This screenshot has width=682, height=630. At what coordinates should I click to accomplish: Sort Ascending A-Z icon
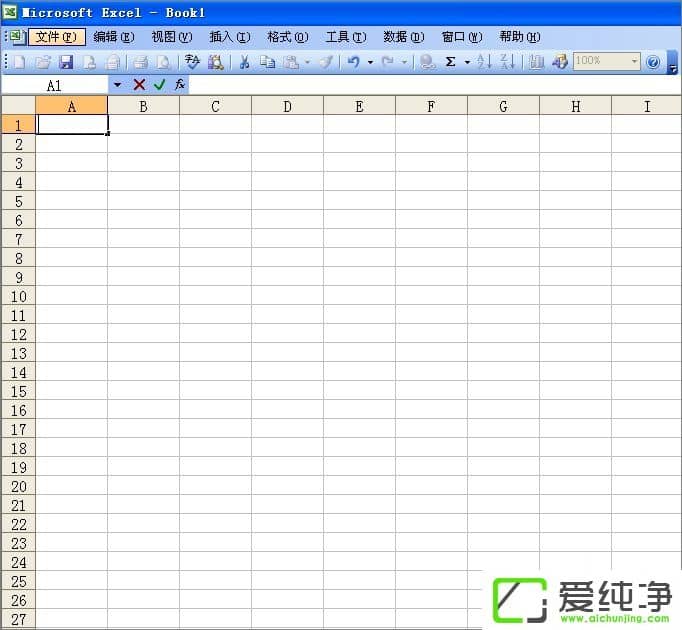[484, 62]
